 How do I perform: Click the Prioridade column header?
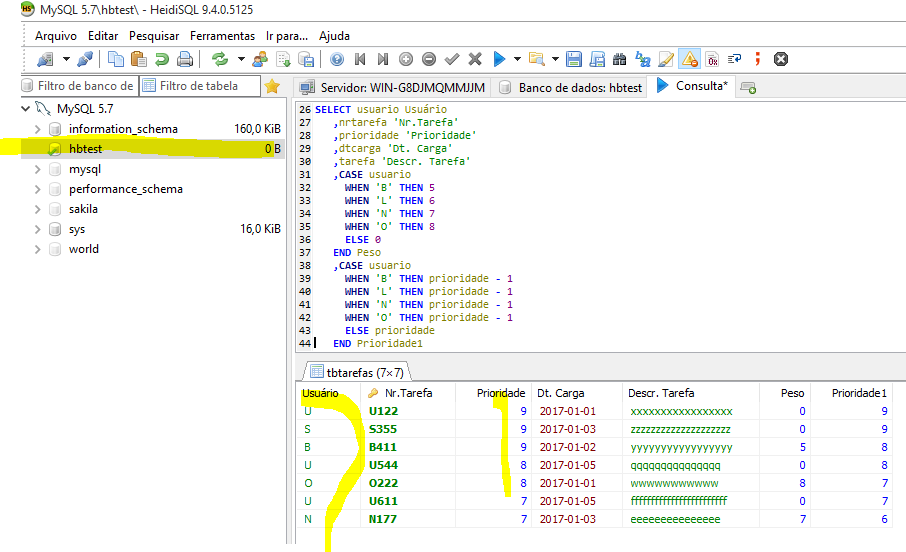pos(501,393)
